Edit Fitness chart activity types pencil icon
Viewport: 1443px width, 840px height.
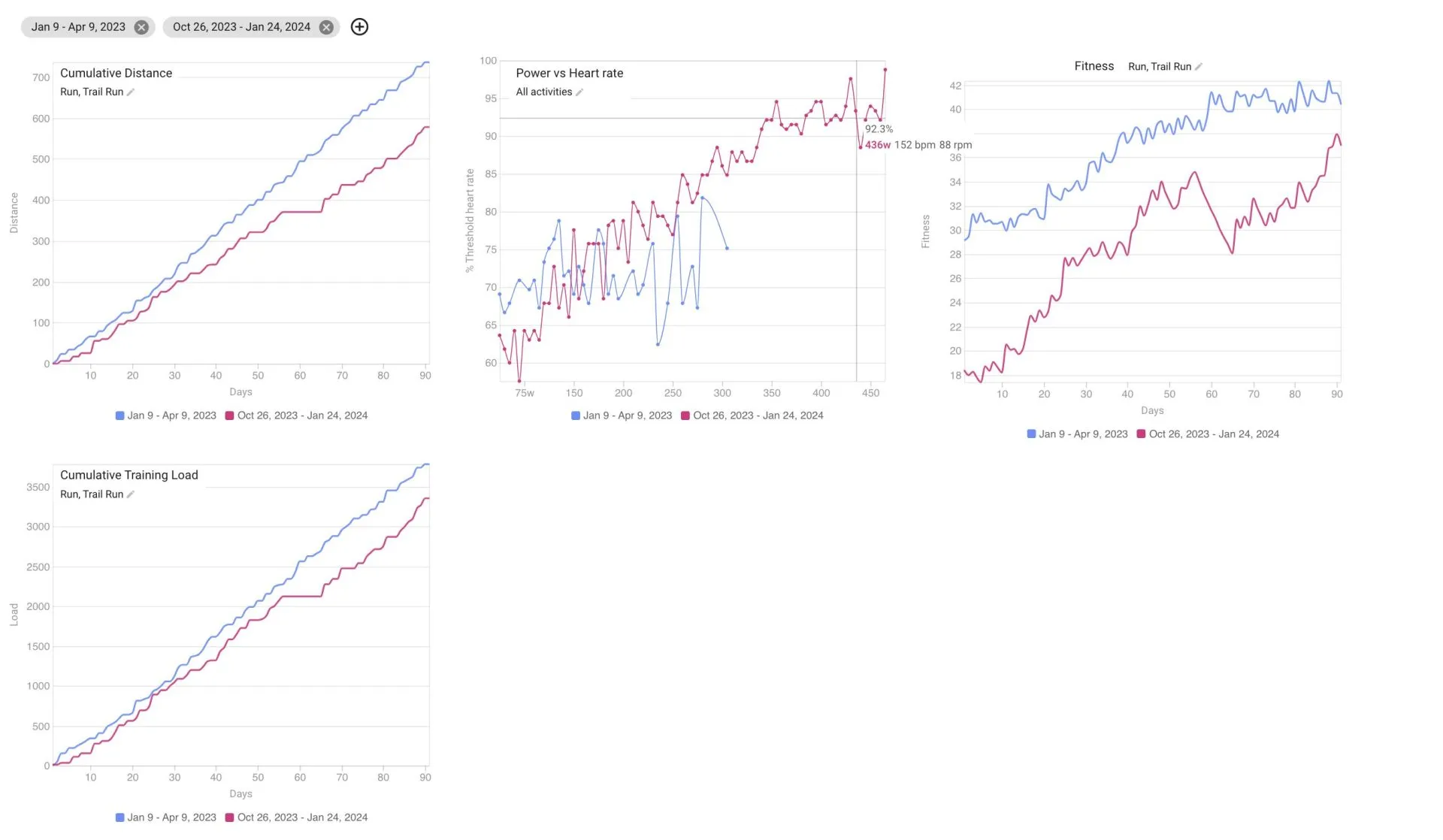[x=1199, y=67]
